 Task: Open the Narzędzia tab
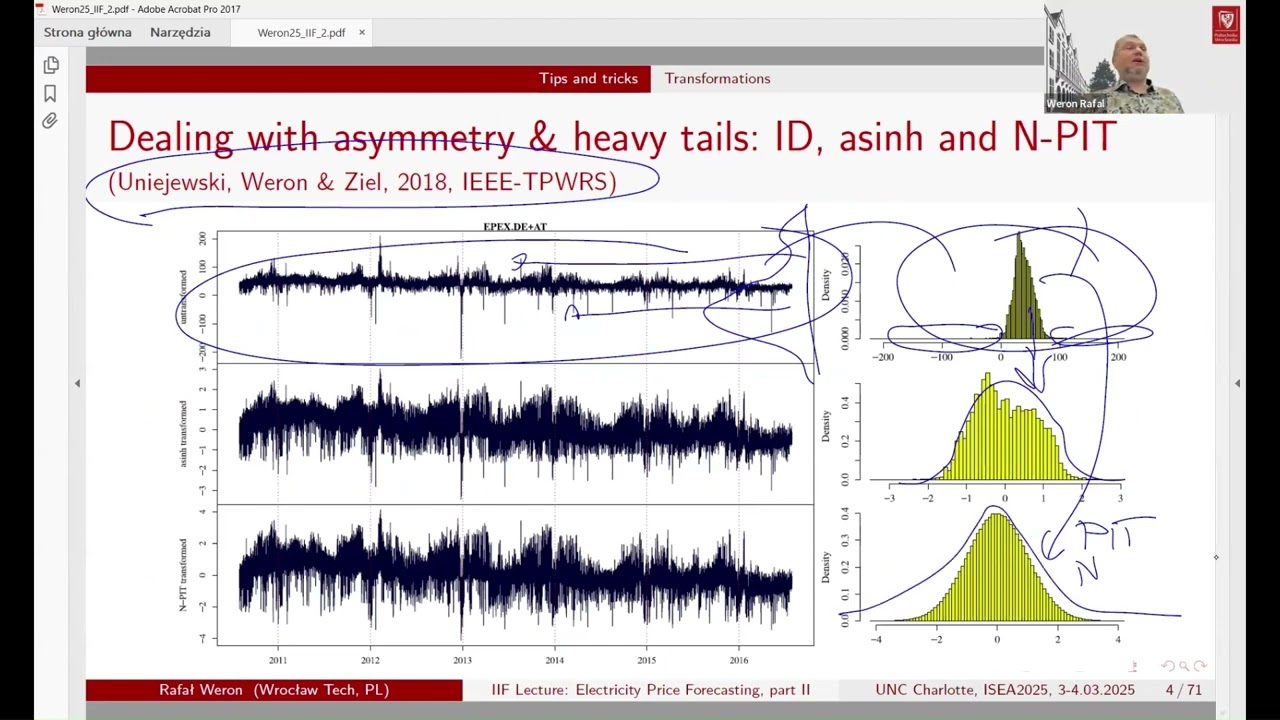(180, 32)
